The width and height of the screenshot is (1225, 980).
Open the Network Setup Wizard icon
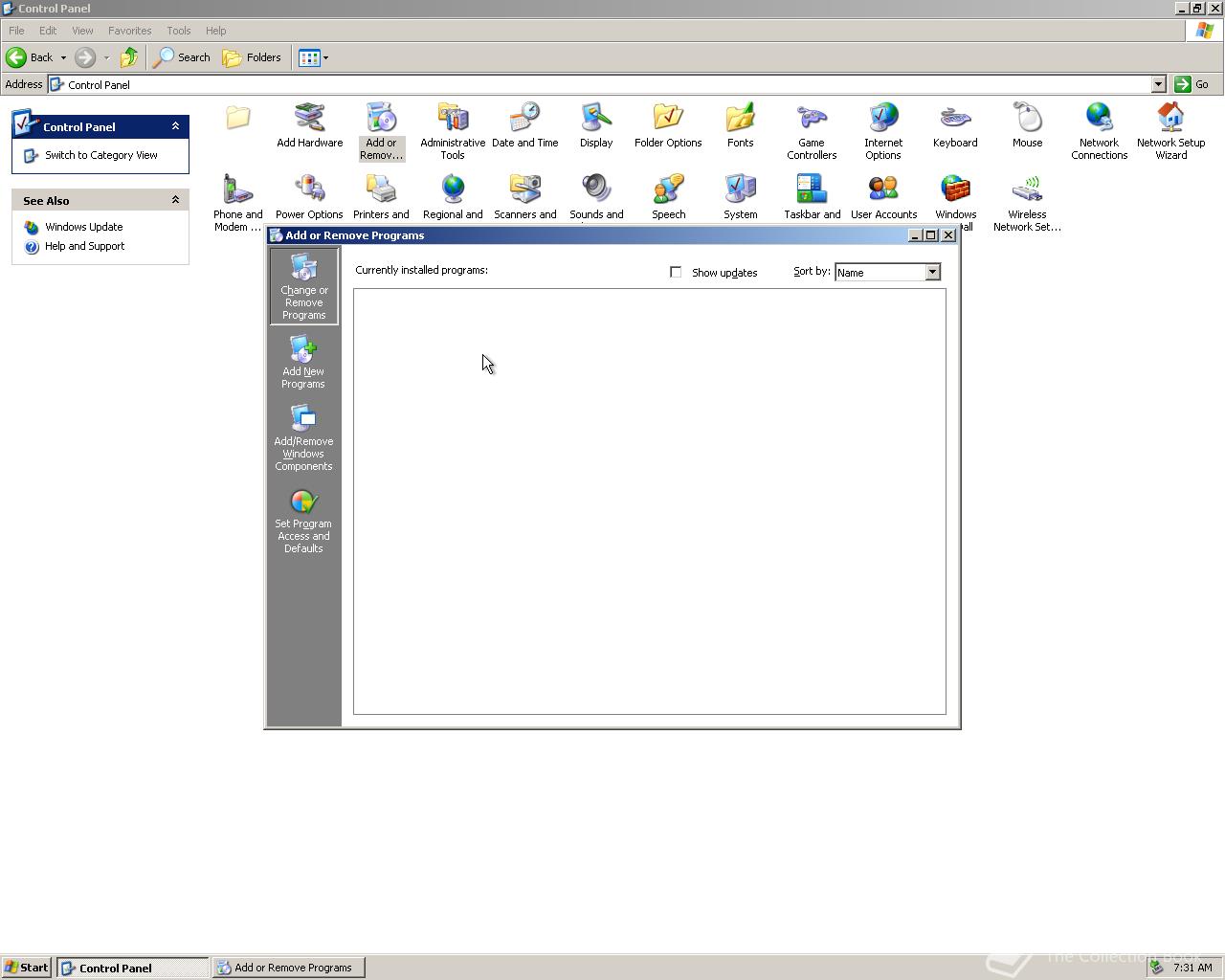pyautogui.click(x=1170, y=132)
